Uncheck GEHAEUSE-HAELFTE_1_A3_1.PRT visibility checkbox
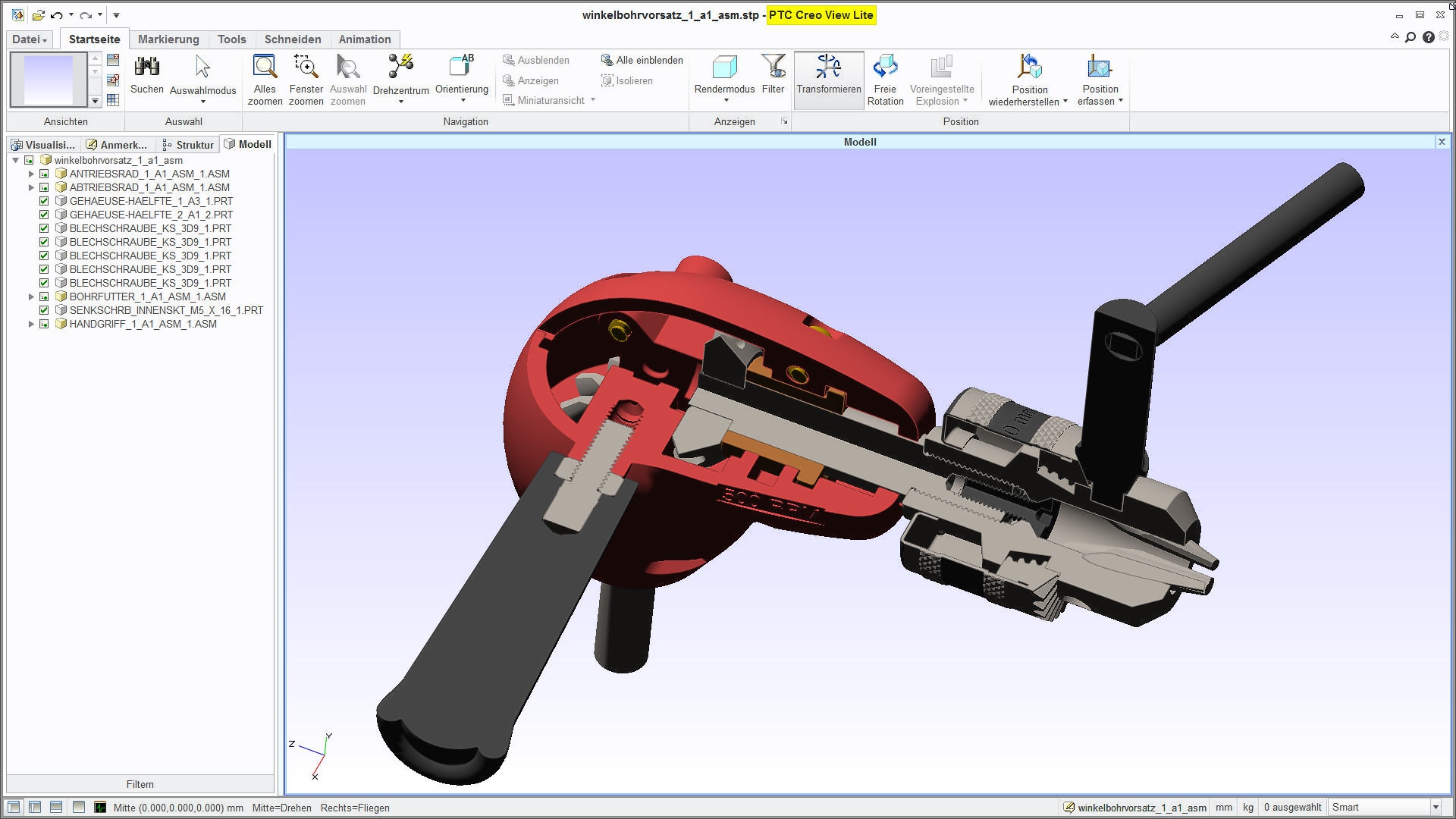1456x819 pixels. (x=44, y=201)
